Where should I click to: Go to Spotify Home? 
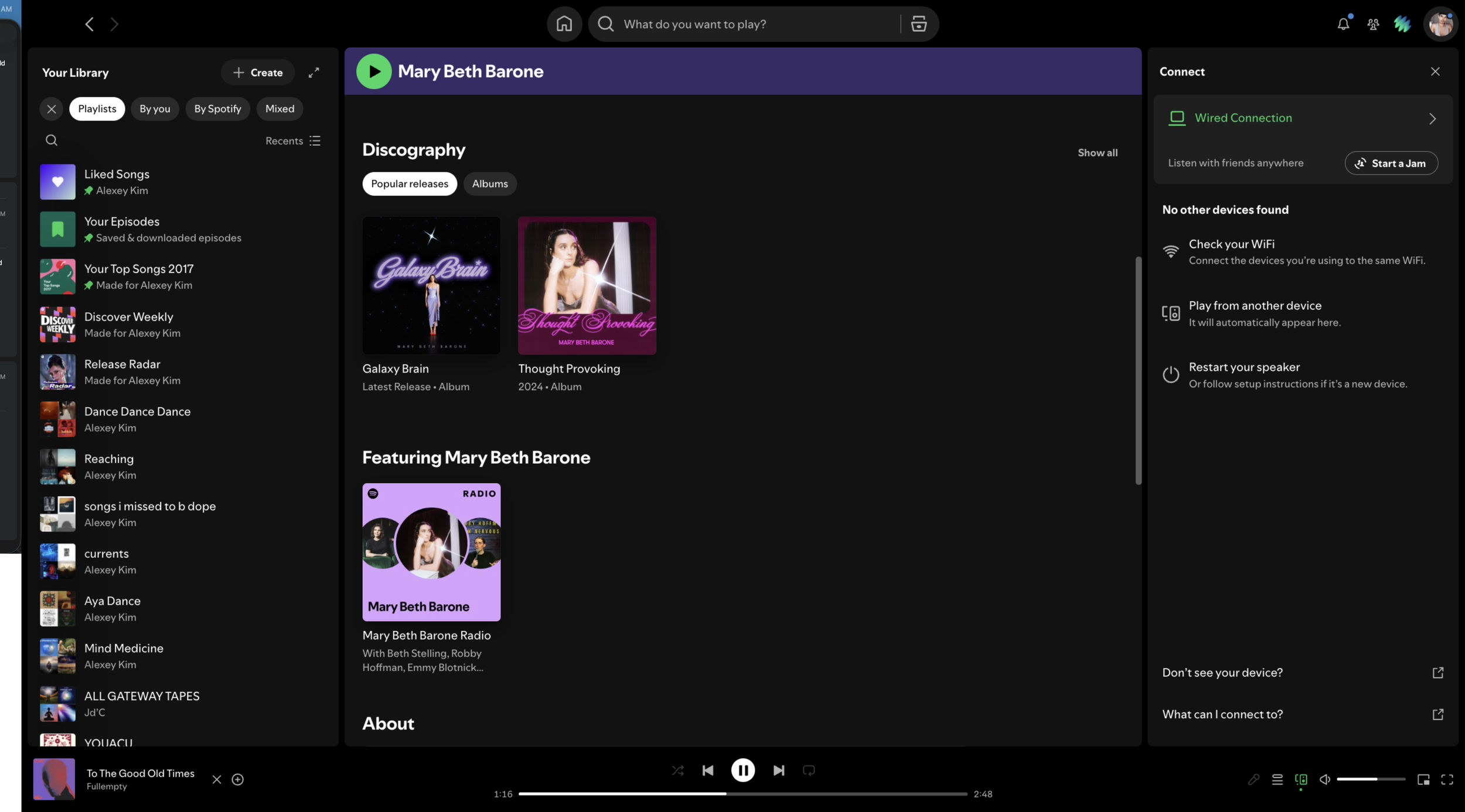click(x=564, y=24)
